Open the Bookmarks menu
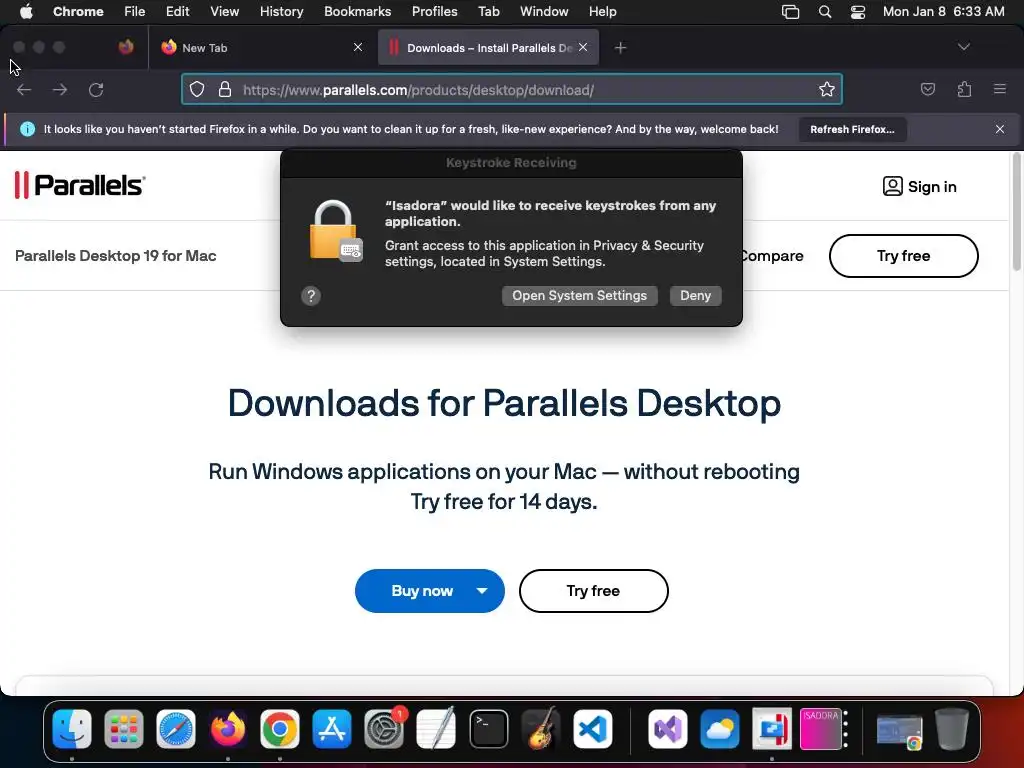The image size is (1024, 768). (x=357, y=12)
